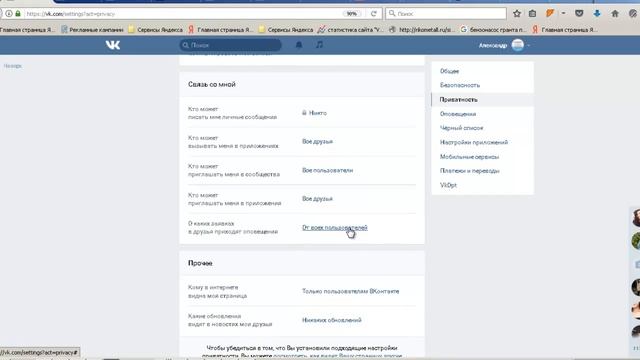640x360 pixels.
Task: Open Все друзья for app invites
Action: click(x=317, y=199)
